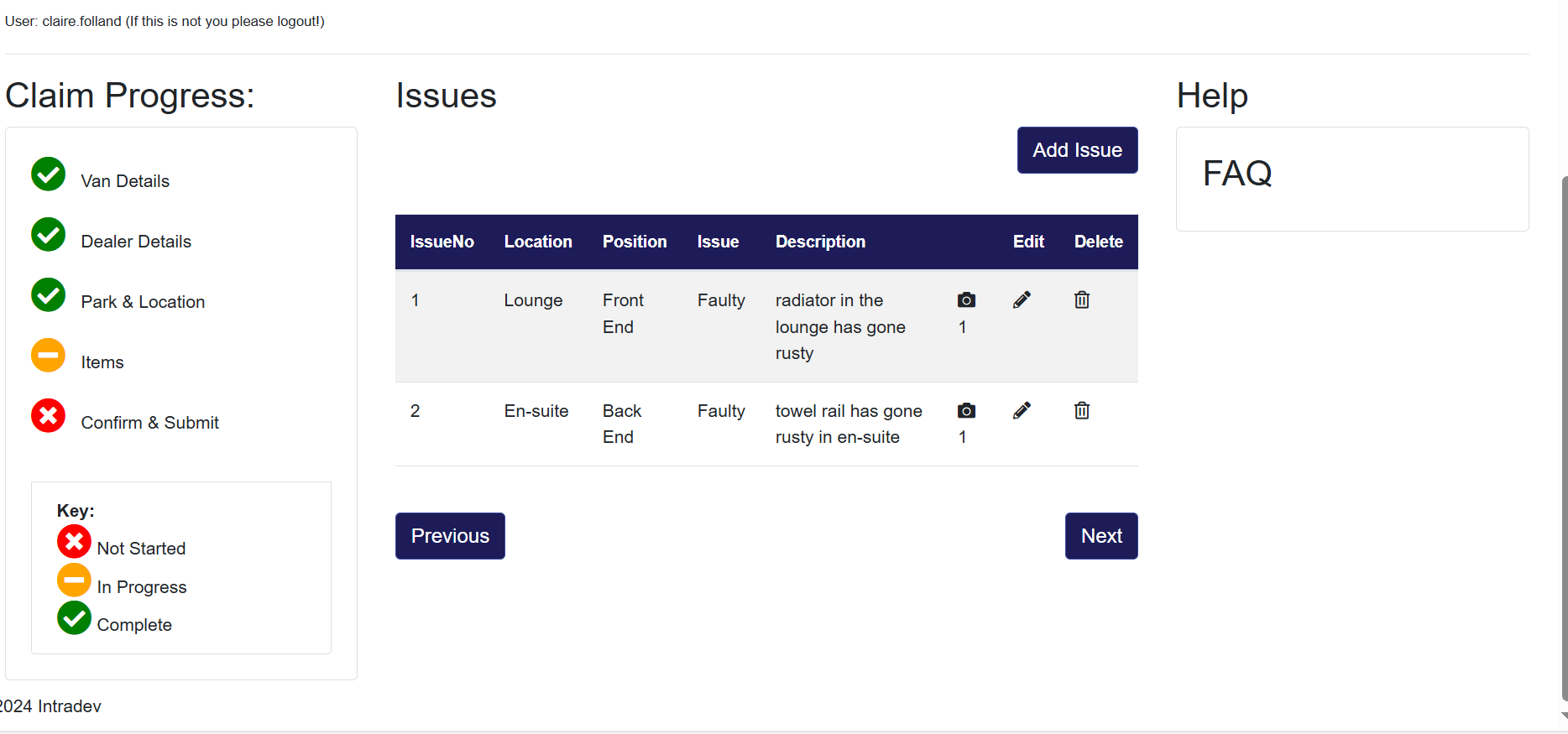Click the orange in-progress icon beside Items
Viewport: 1568px width, 734px height.
click(49, 356)
